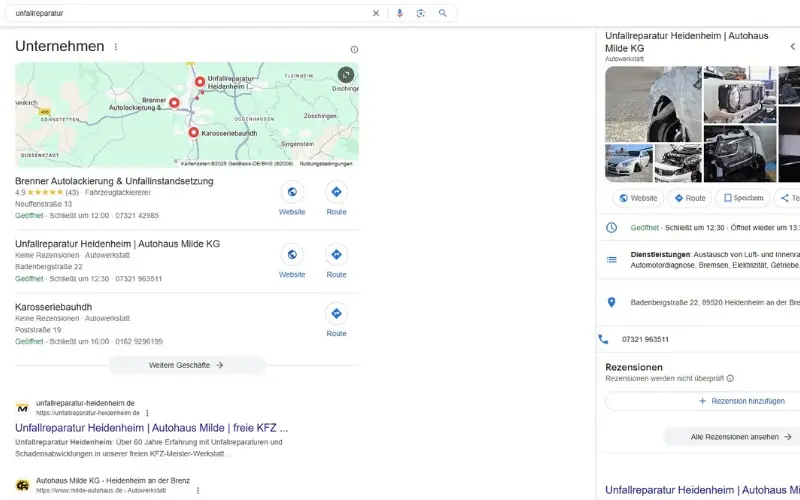Viewport: 800px width, 500px height.
Task: Select the Karosseriebauhdh map pin
Action: point(193,133)
